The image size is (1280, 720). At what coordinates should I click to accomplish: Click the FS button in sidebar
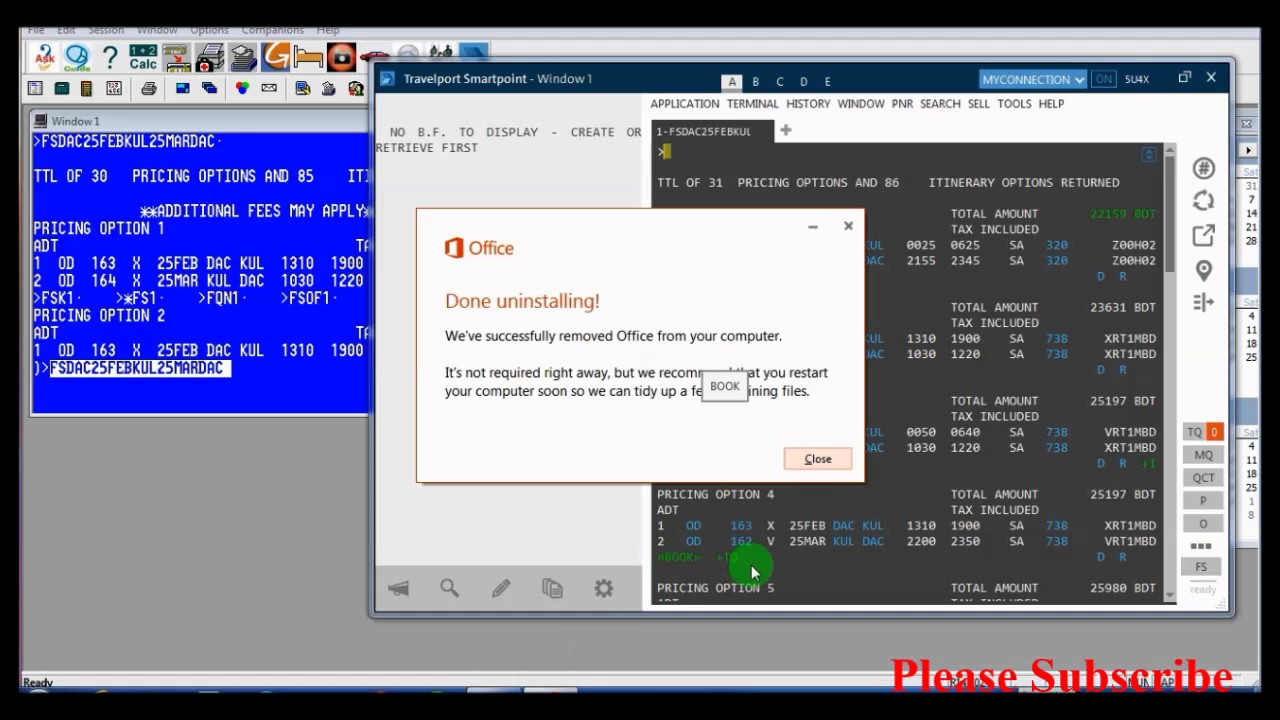[x=1201, y=566]
